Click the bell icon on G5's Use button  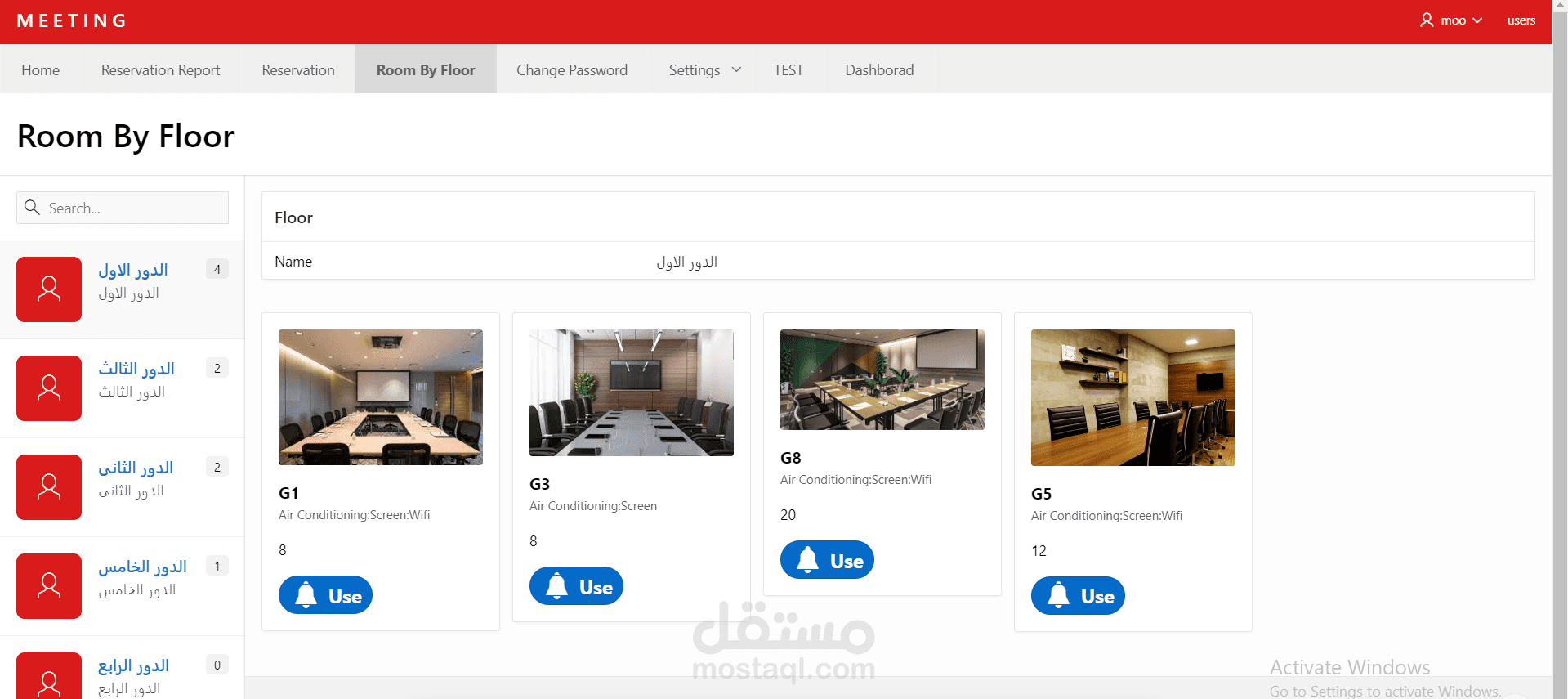(x=1059, y=595)
